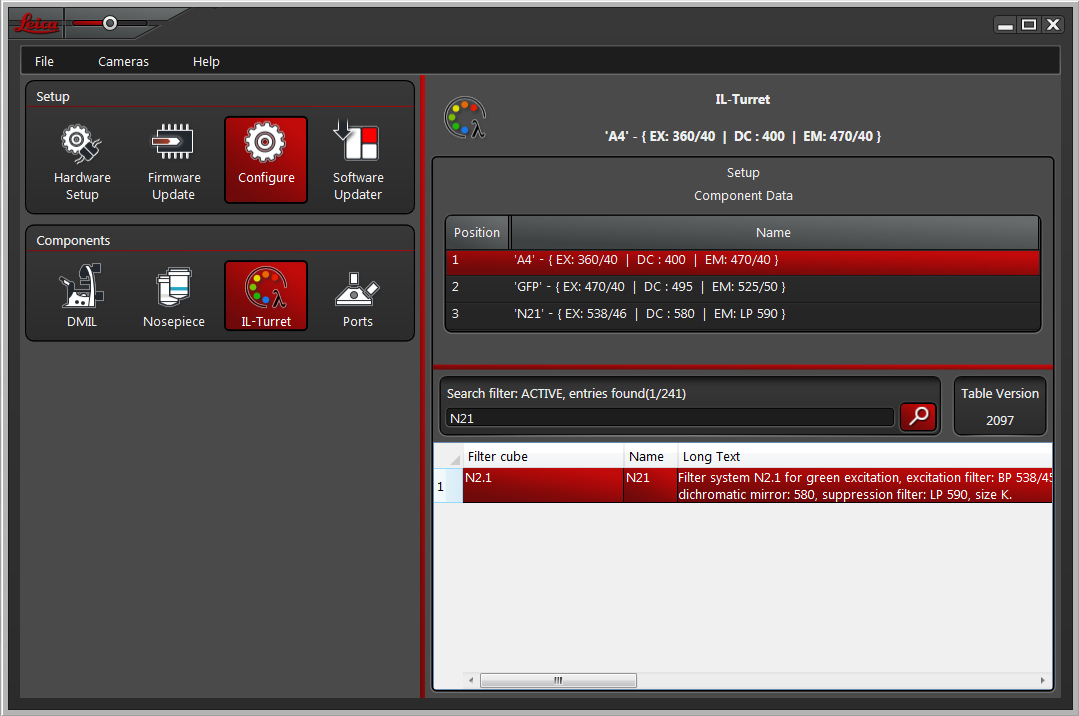
Task: Click the 'Search filter: ACTIVE' status text
Action: [x=566, y=394]
